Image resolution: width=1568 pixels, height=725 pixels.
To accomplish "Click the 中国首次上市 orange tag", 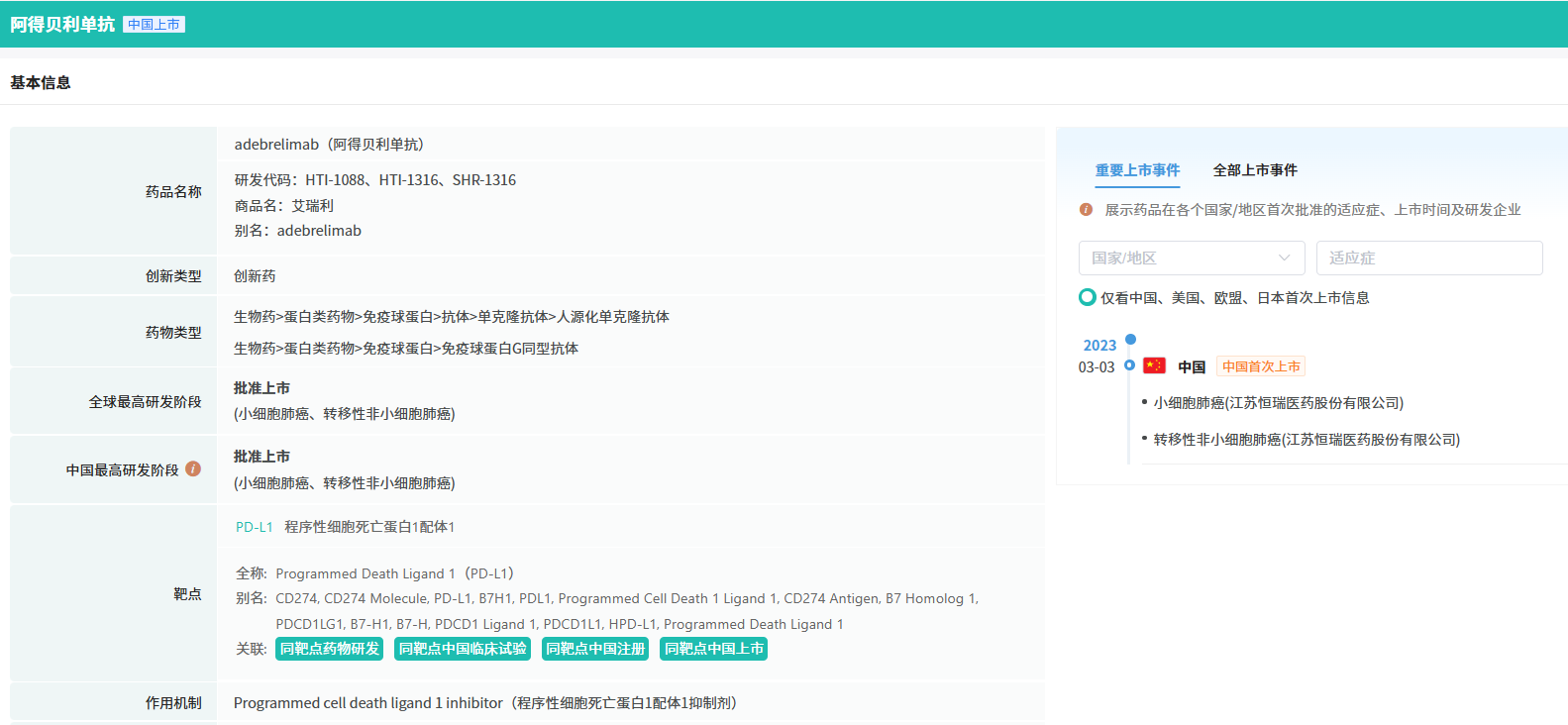I will pyautogui.click(x=1260, y=366).
